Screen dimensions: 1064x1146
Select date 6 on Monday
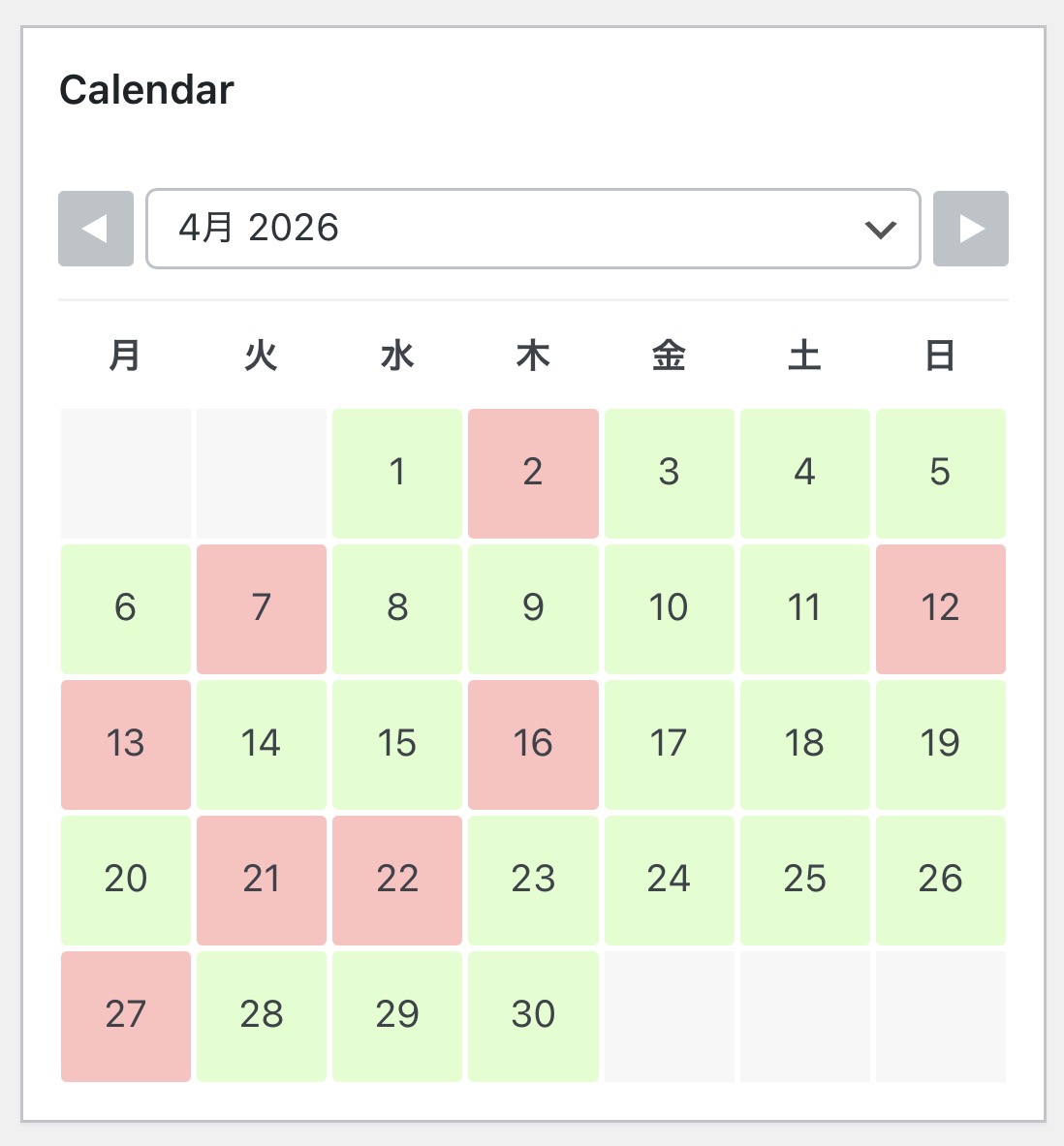pyautogui.click(x=126, y=608)
